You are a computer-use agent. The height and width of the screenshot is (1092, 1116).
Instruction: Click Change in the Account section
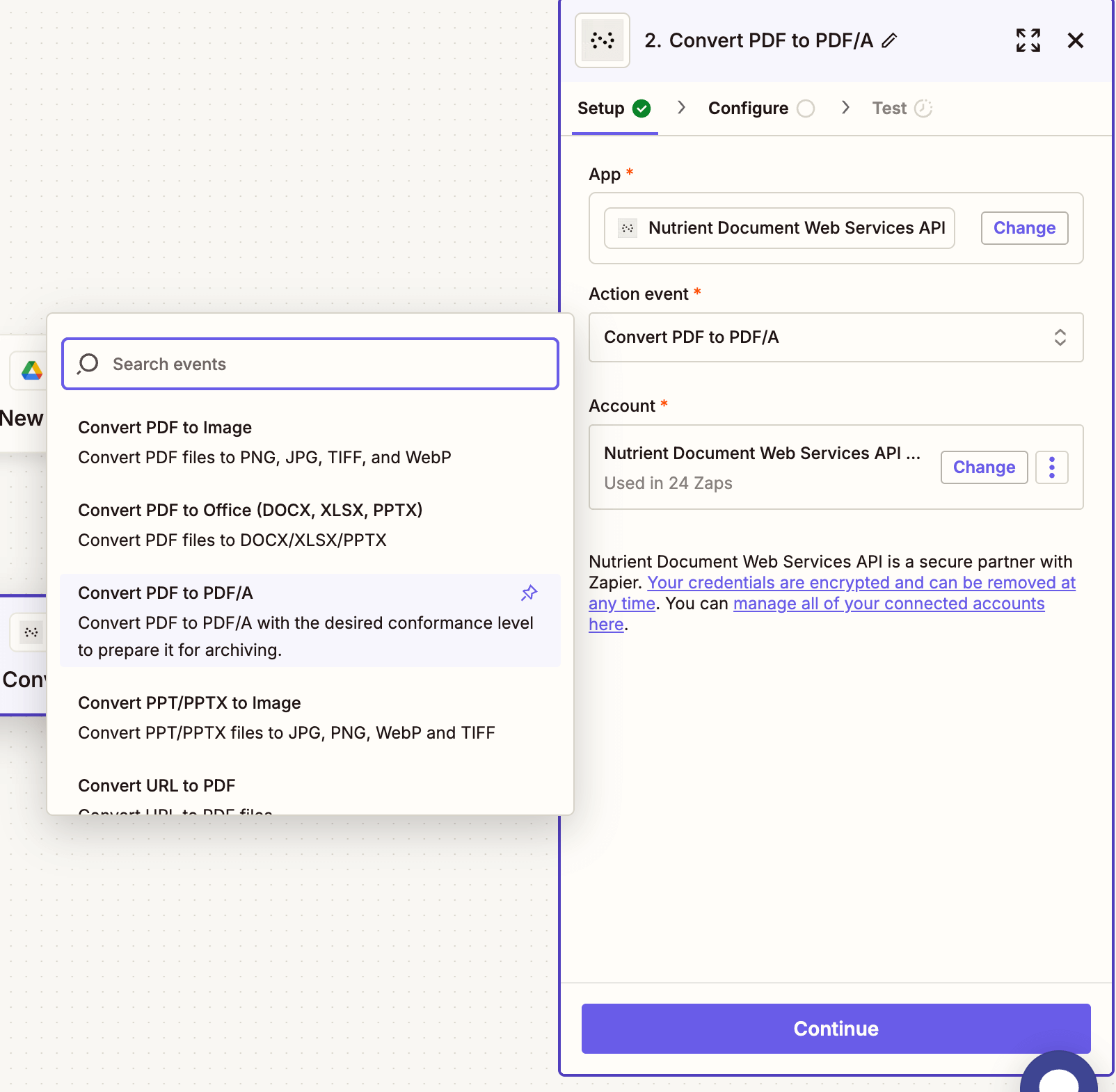point(984,467)
